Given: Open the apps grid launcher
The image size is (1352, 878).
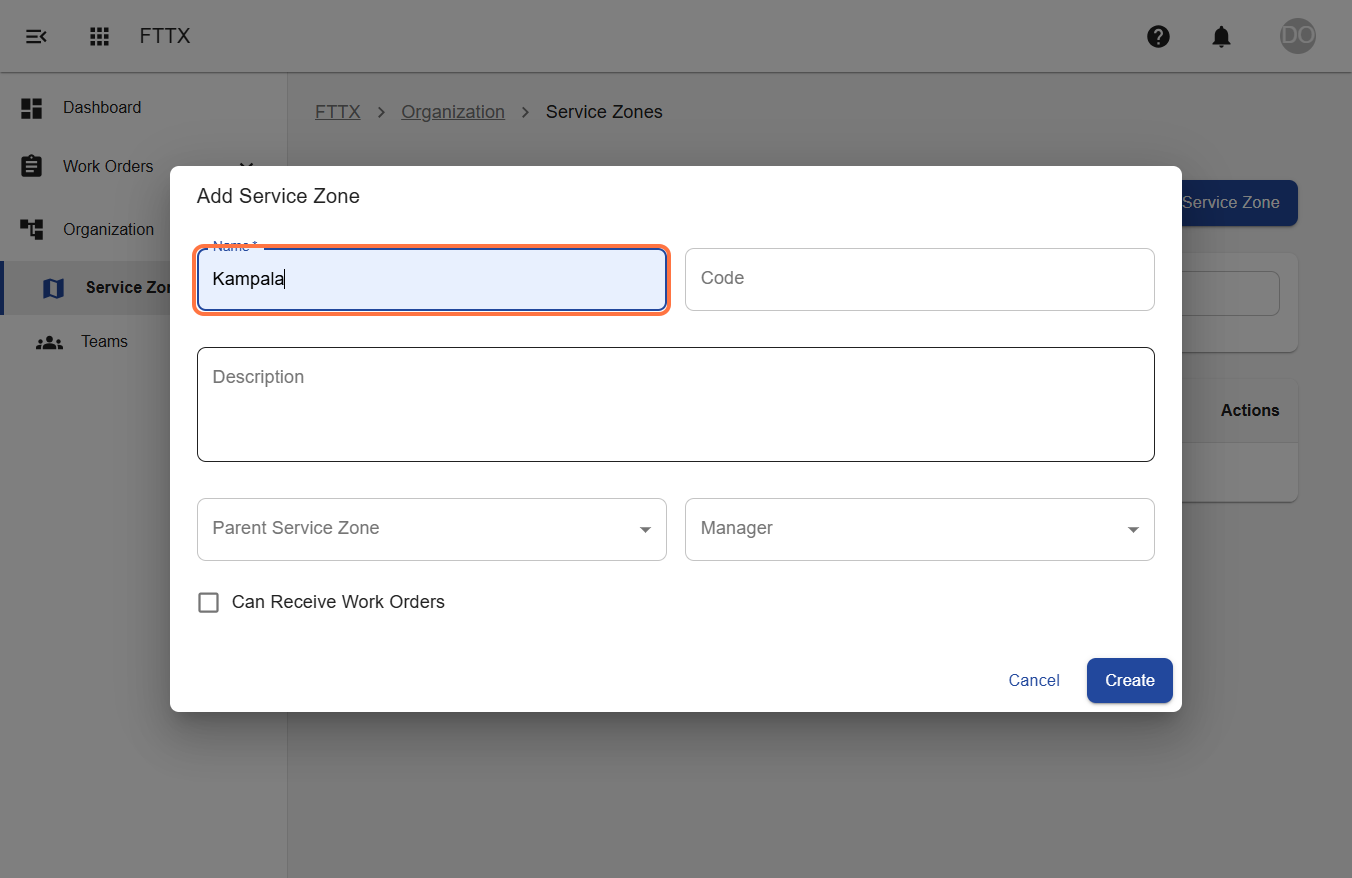Looking at the screenshot, I should pyautogui.click(x=99, y=37).
